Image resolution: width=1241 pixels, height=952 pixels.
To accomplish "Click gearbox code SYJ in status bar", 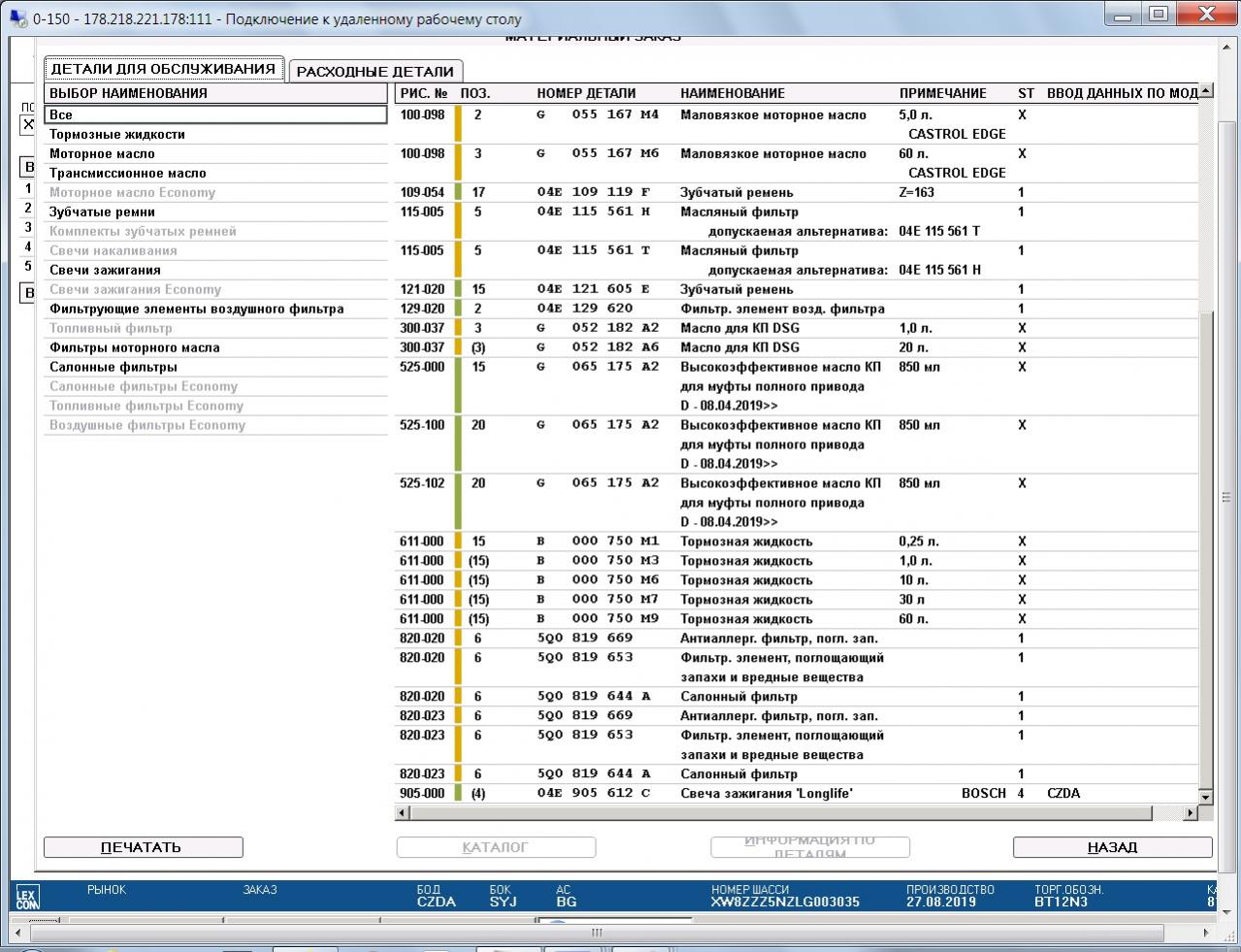I will [503, 902].
